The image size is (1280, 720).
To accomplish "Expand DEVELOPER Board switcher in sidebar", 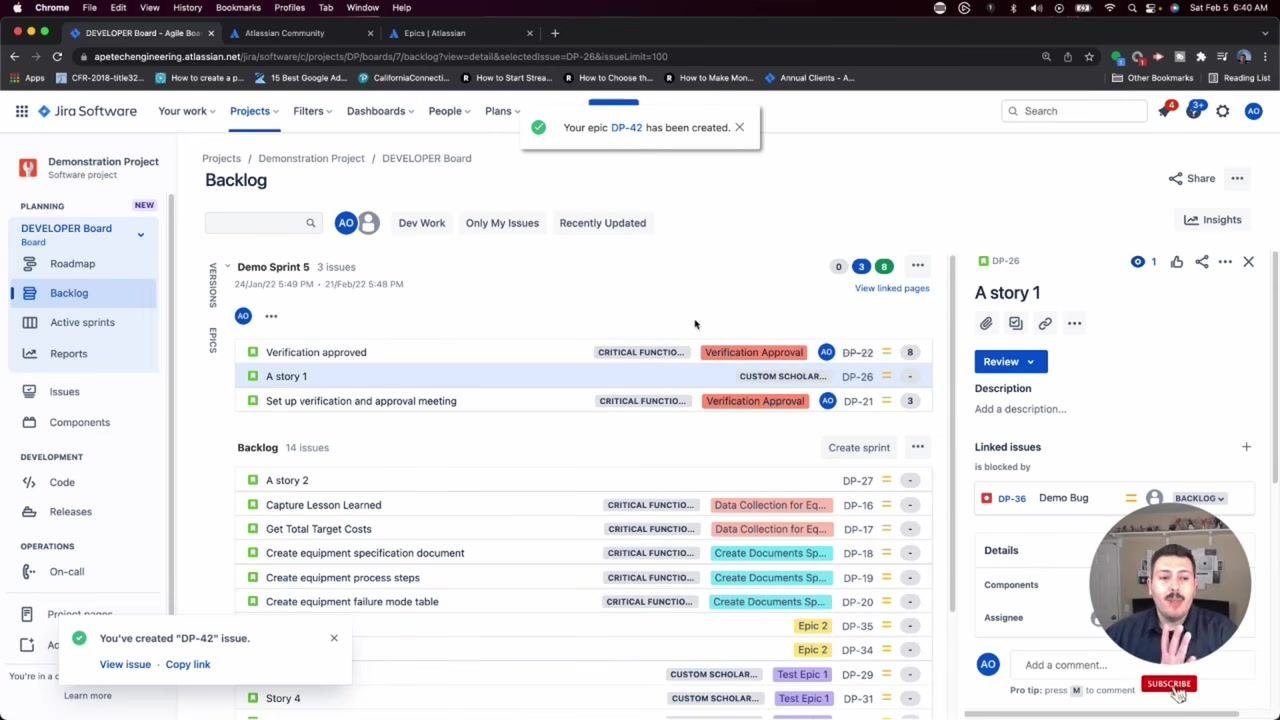I will click(x=140, y=235).
